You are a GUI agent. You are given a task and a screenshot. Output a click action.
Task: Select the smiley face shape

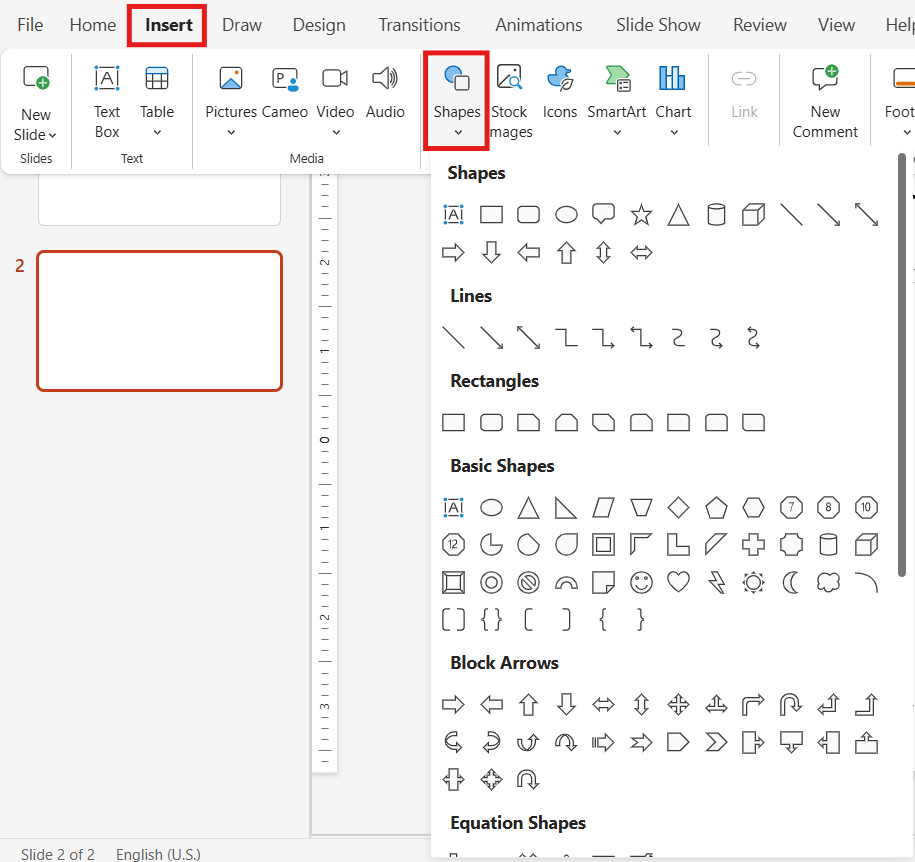[641, 582]
